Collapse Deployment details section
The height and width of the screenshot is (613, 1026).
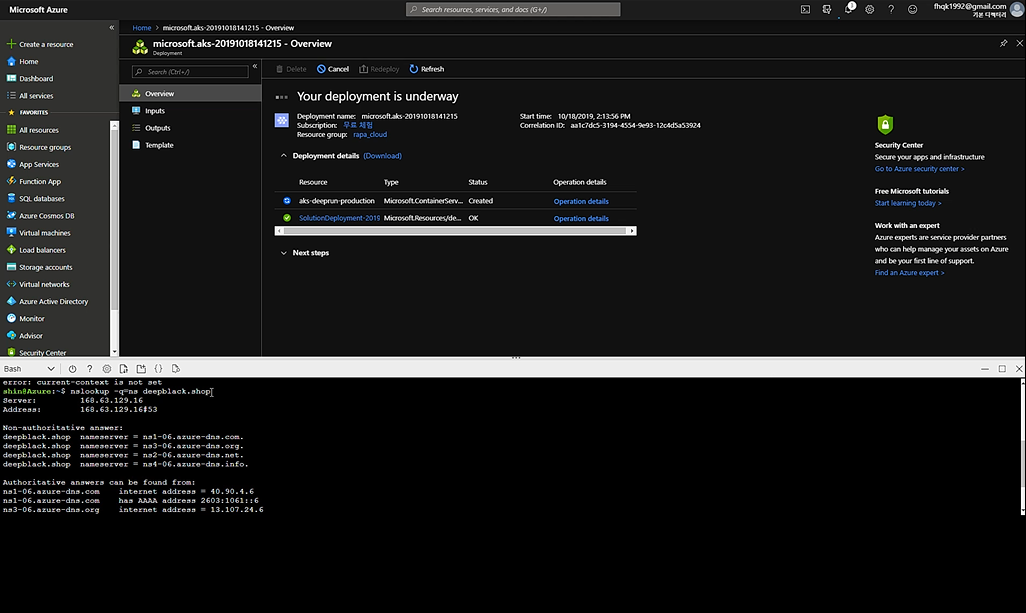pos(283,156)
